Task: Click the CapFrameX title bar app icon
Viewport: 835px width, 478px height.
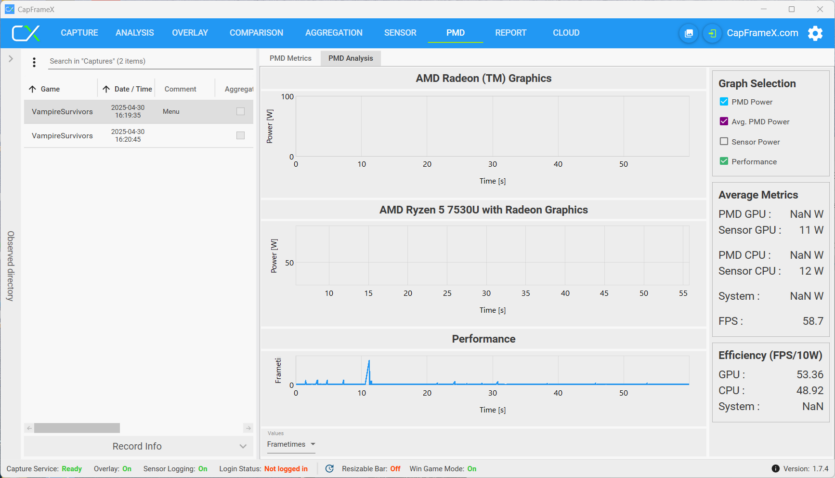Action: [x=9, y=9]
